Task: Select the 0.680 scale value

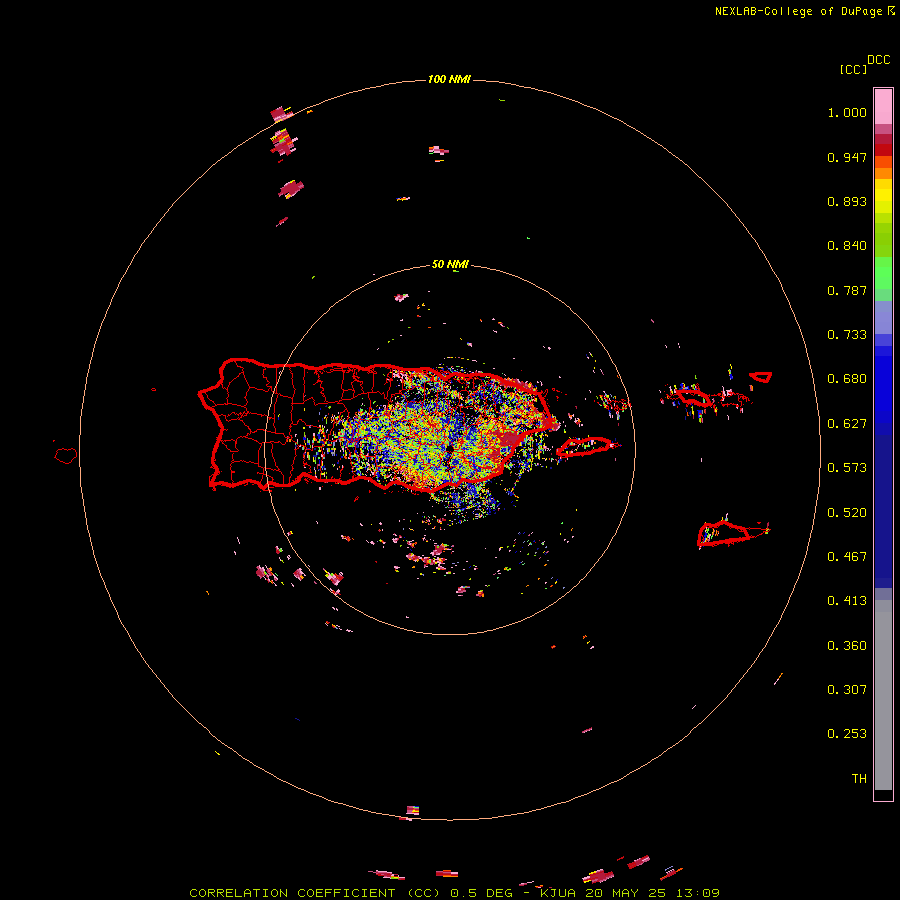Action: click(x=847, y=379)
